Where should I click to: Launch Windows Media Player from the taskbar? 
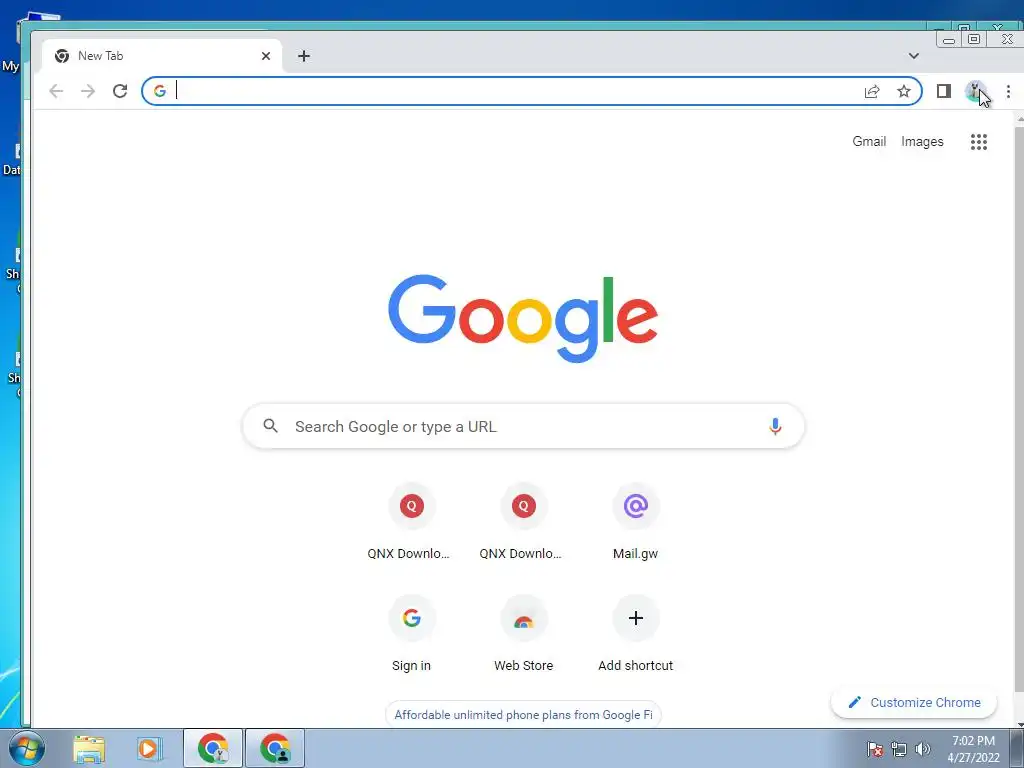pyautogui.click(x=149, y=748)
